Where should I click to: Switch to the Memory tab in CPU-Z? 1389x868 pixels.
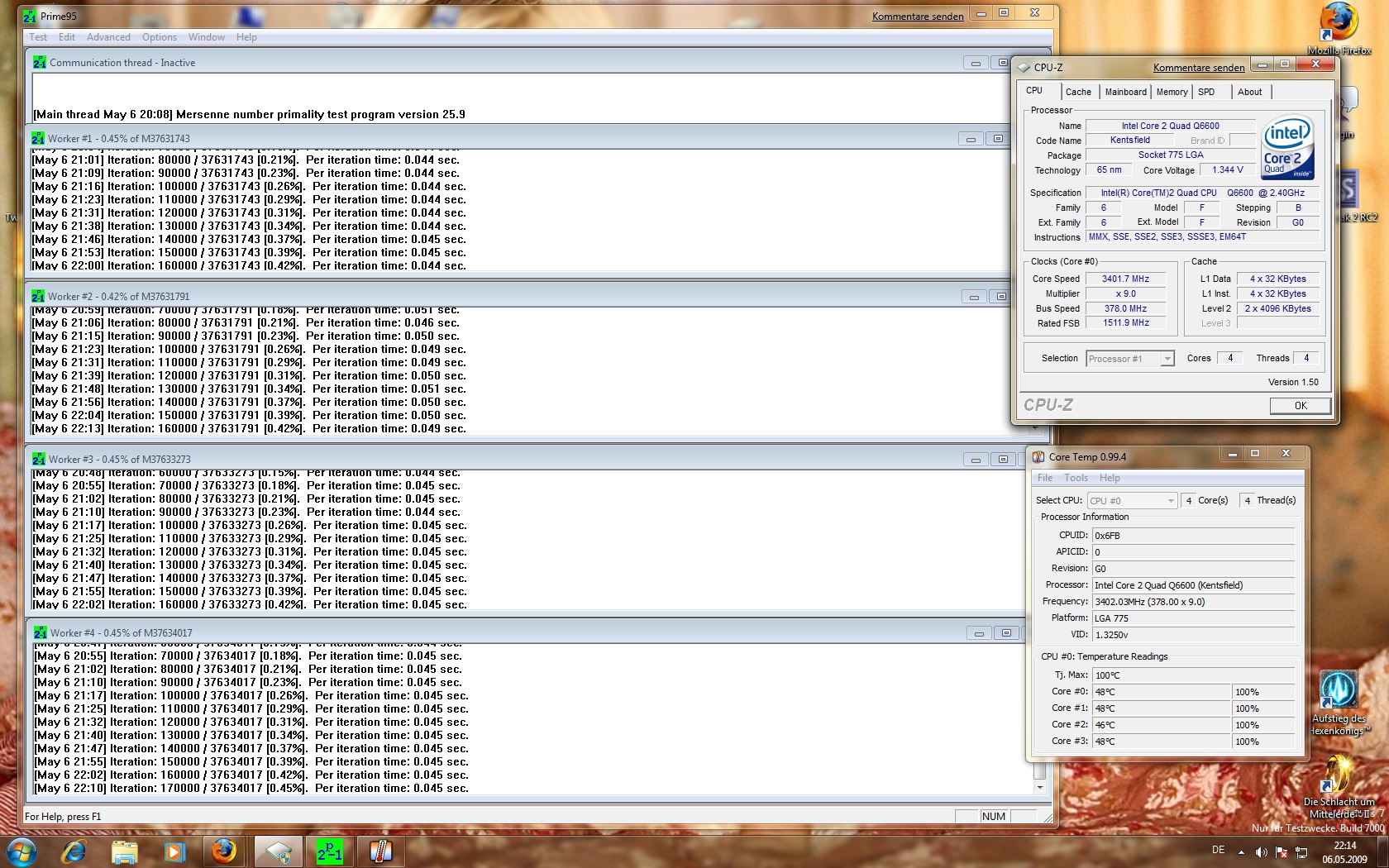click(x=1172, y=92)
